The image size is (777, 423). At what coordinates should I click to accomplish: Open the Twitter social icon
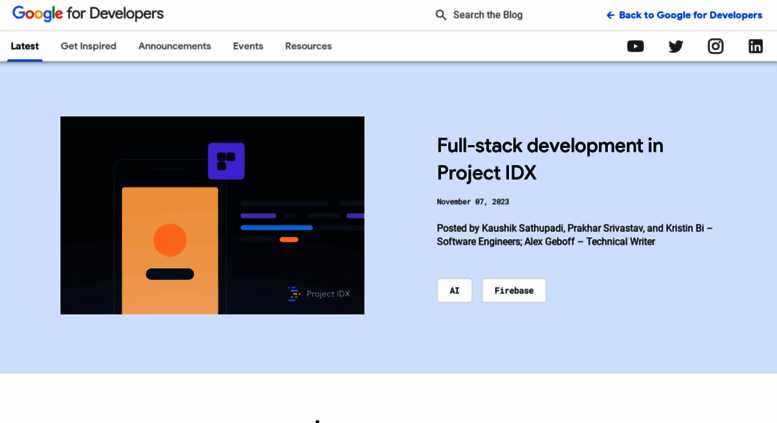click(675, 46)
